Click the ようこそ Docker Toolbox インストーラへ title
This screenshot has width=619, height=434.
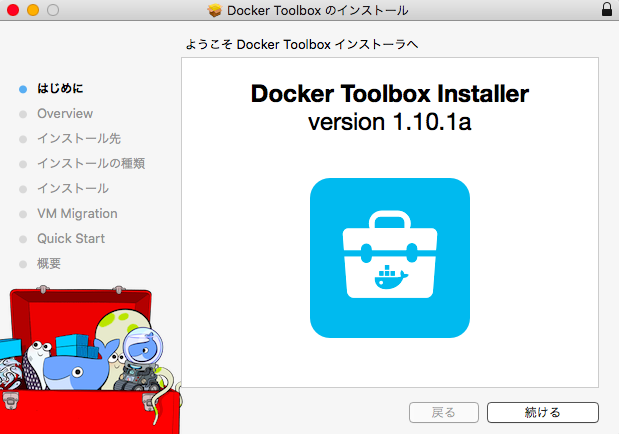point(302,45)
